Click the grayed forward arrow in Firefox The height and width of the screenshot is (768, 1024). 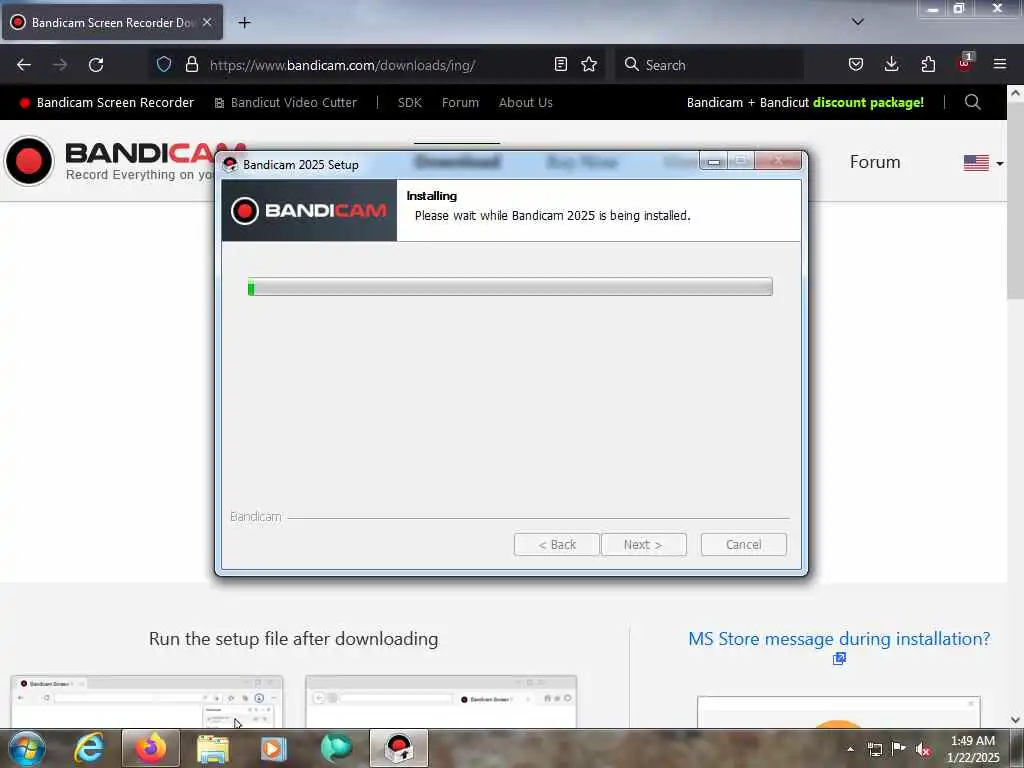tap(60, 65)
